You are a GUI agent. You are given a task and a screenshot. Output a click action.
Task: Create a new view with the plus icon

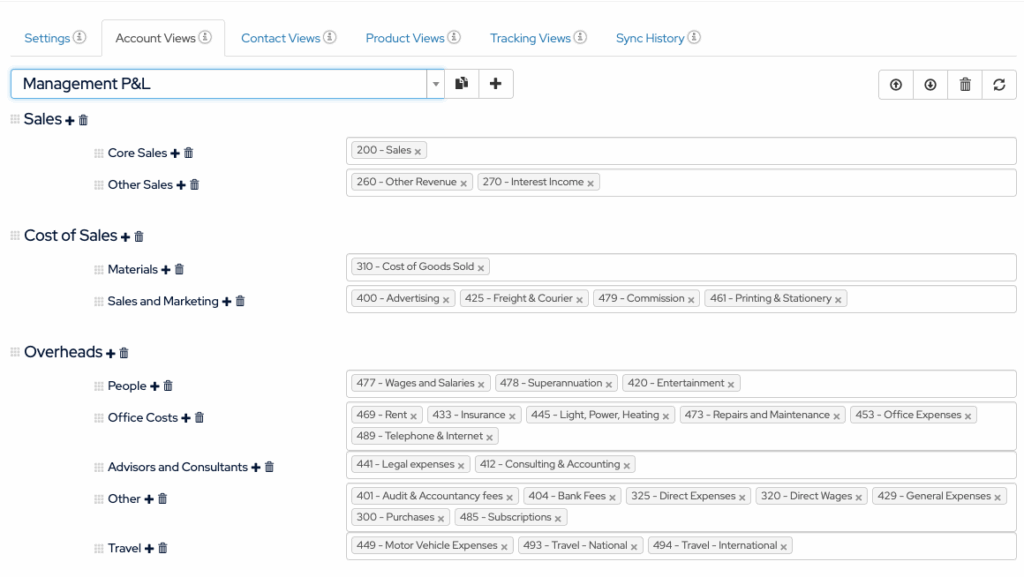coord(496,84)
